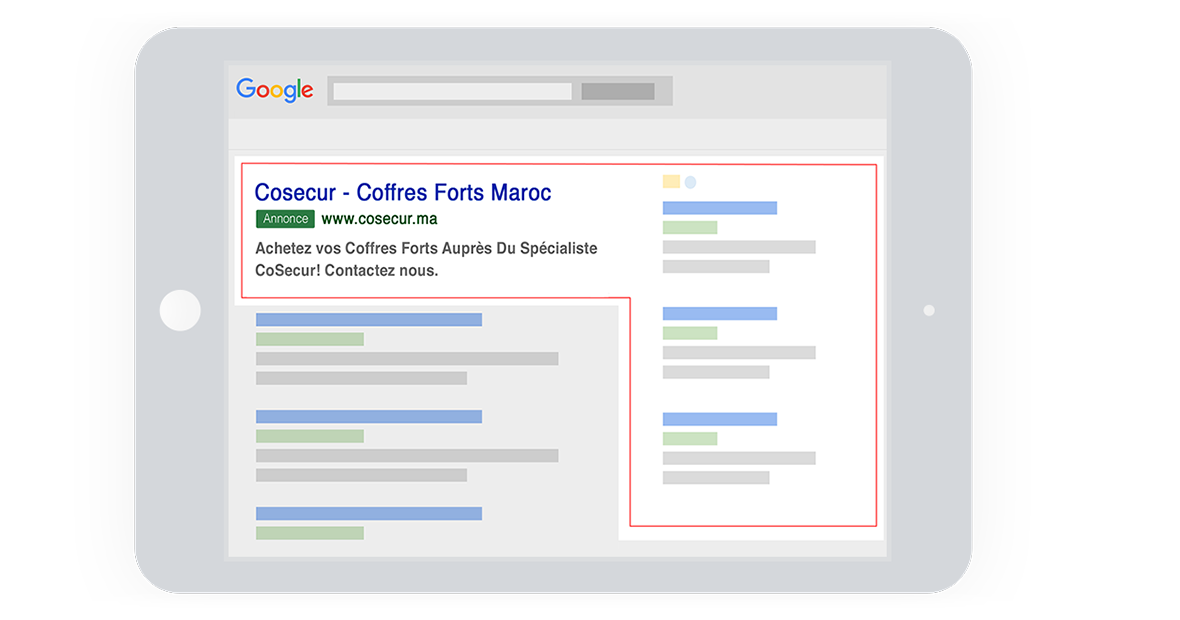Open the Cosecur - Coffres Forts Maroc headline
Viewport: 1180px width, 620px height.
(x=402, y=192)
